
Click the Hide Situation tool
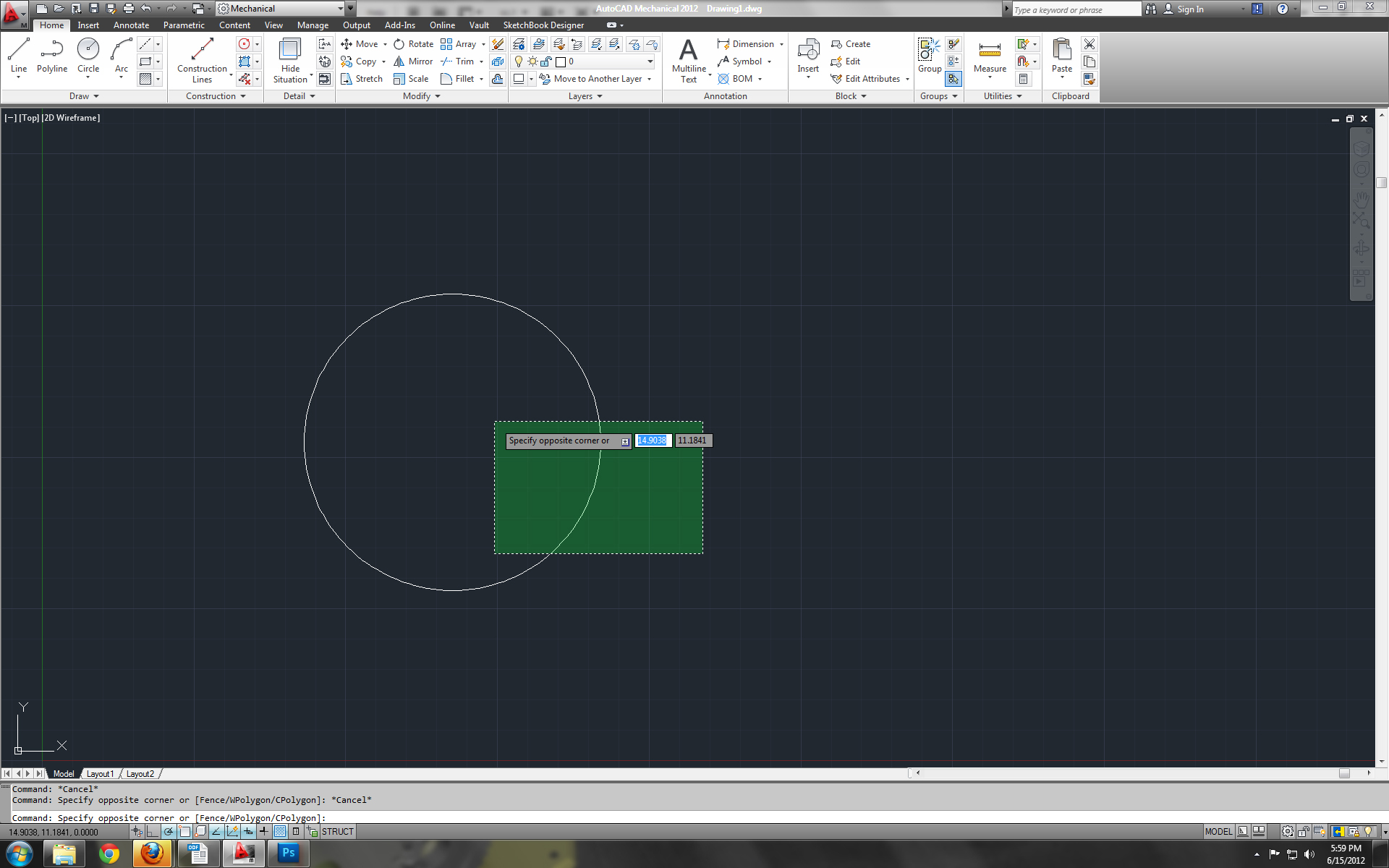290,61
